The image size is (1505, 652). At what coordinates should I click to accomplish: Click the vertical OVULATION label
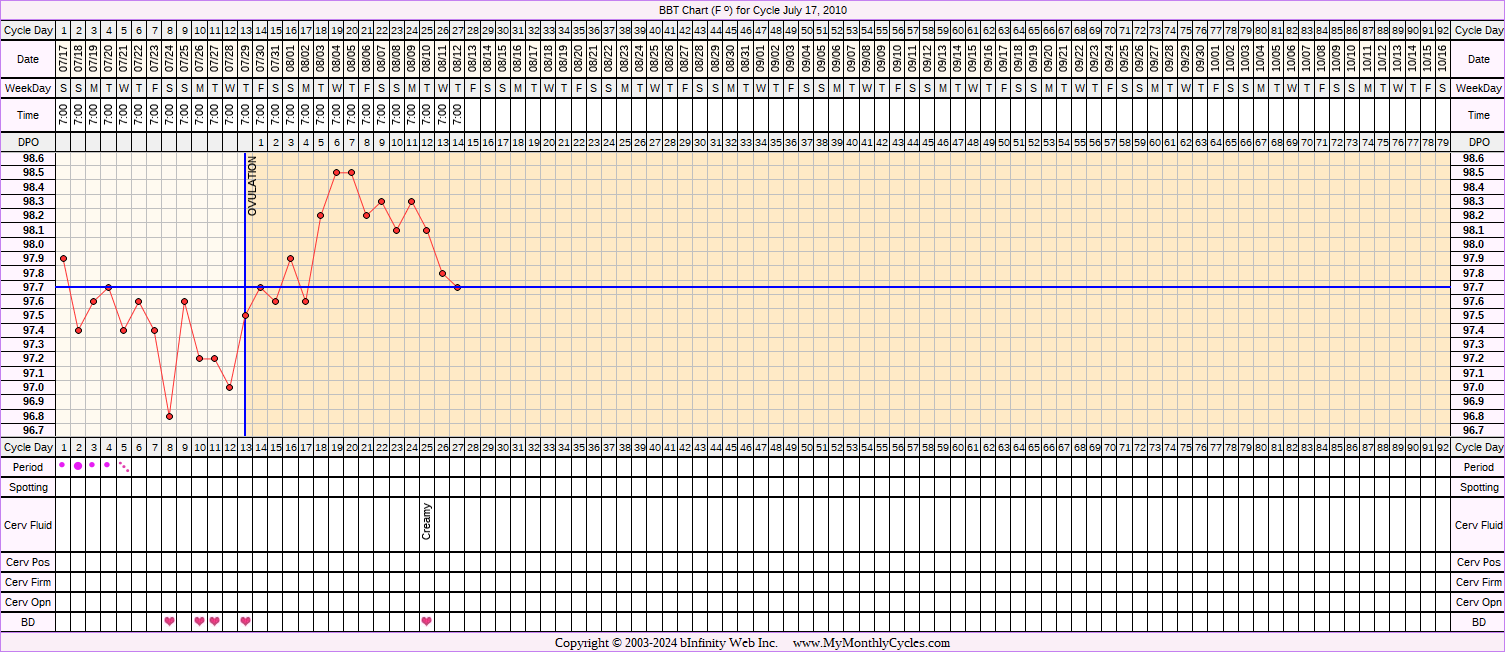(x=253, y=186)
